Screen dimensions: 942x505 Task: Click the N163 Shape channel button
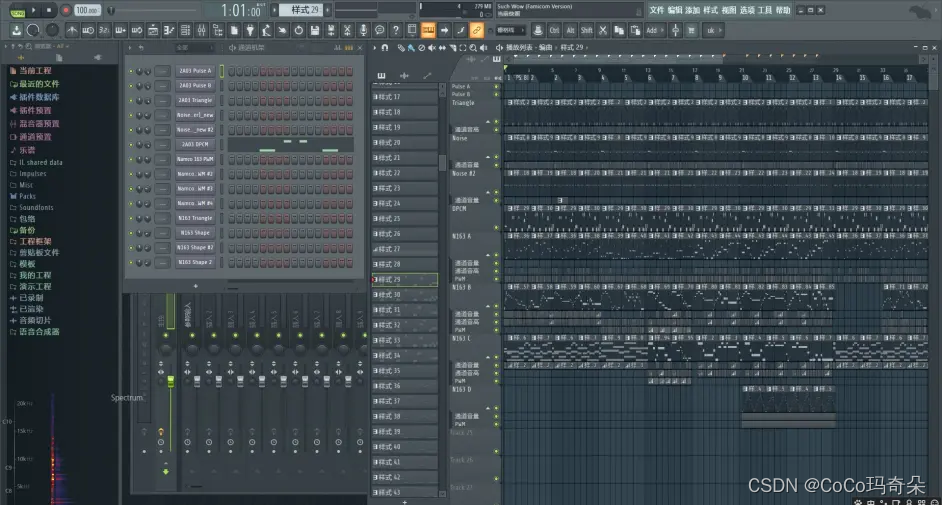point(195,233)
